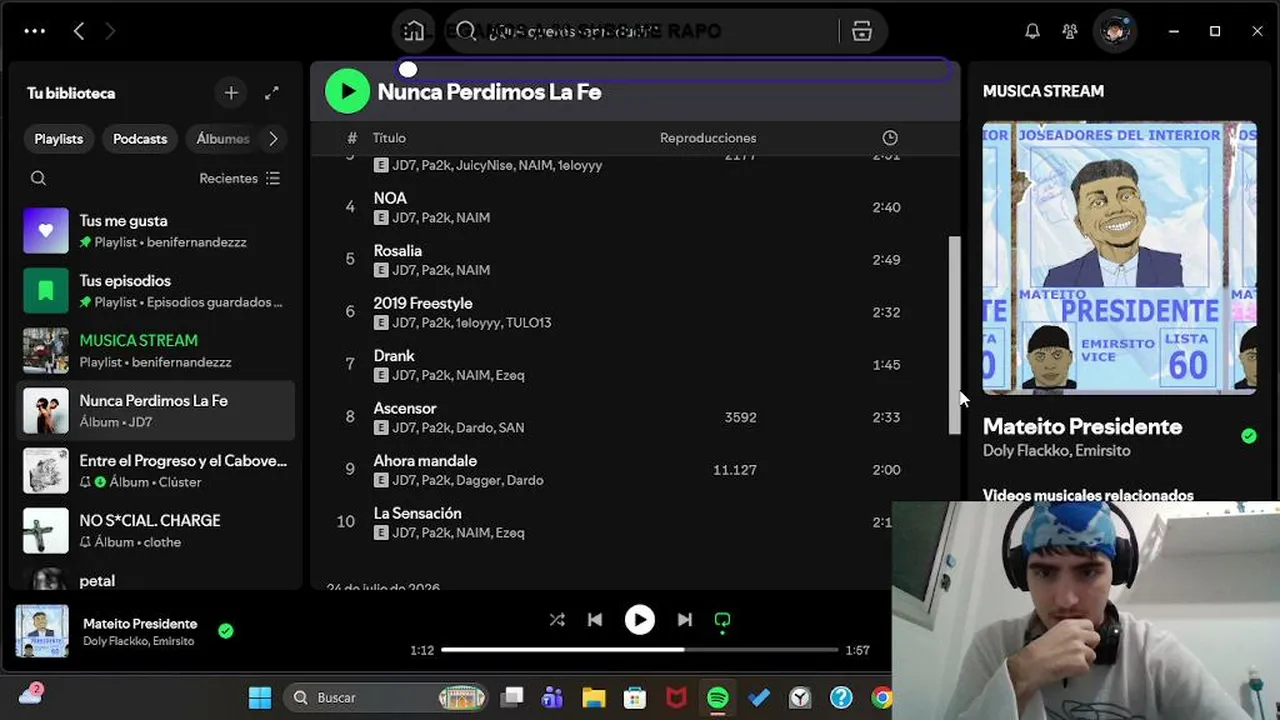
Task: Open Mateito Presidente title in right panel
Action: [1082, 427]
